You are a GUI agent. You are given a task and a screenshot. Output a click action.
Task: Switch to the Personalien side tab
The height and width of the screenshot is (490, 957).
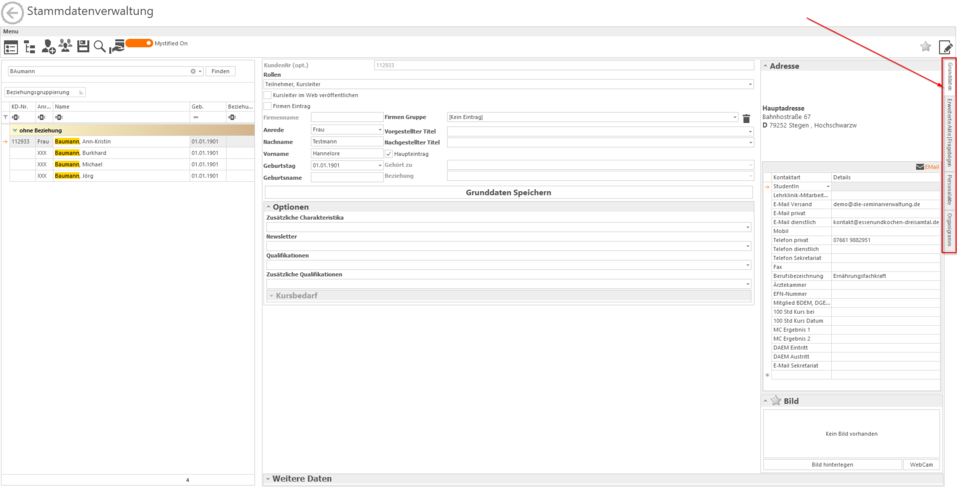pos(949,189)
